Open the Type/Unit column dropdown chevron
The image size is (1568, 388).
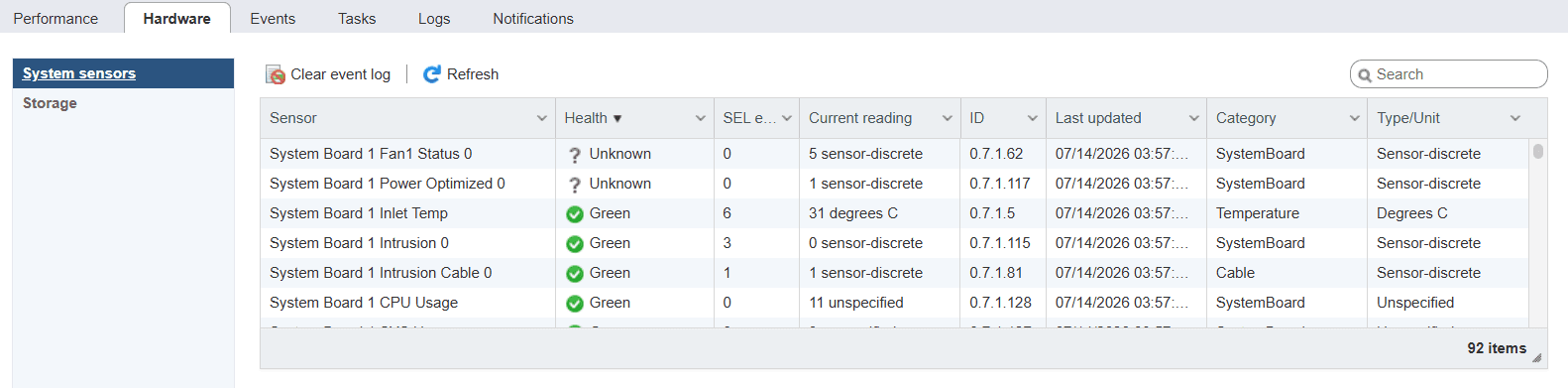coord(1515,118)
